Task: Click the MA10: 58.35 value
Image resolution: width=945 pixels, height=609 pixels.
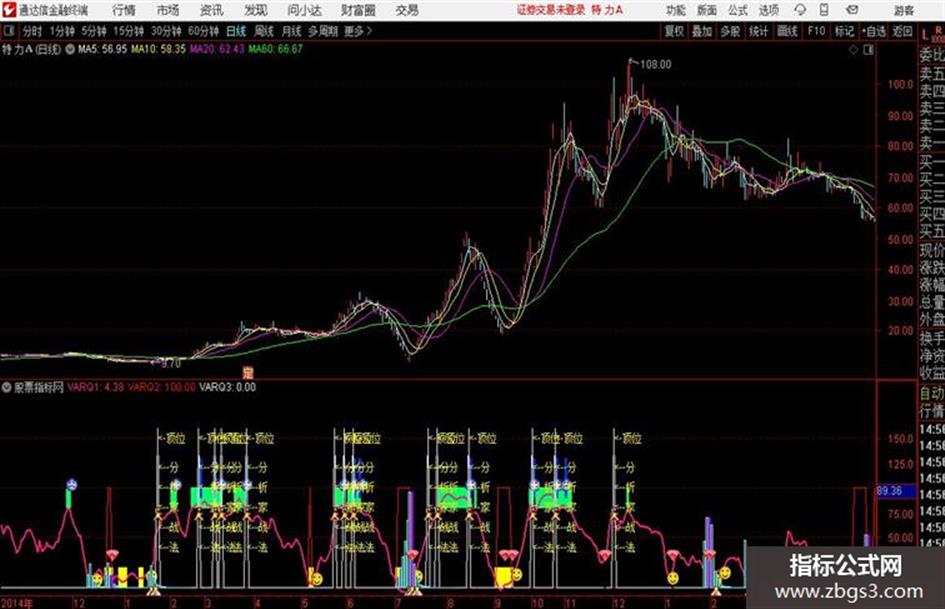Action: pos(159,49)
